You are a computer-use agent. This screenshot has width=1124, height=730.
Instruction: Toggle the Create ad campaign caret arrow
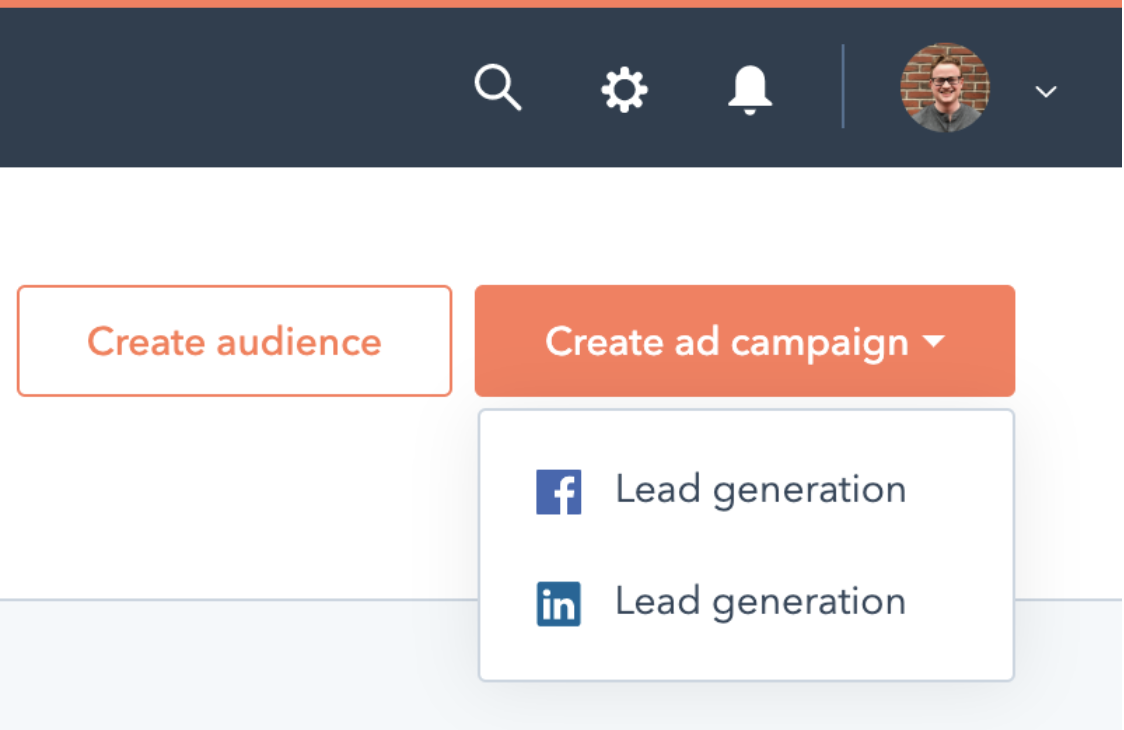[933, 342]
